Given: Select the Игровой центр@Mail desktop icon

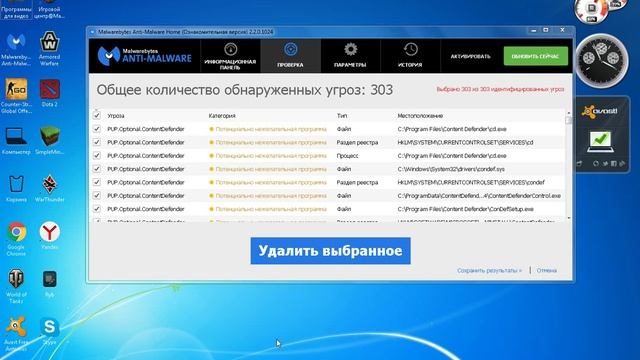Looking at the screenshot, I should [49, 9].
